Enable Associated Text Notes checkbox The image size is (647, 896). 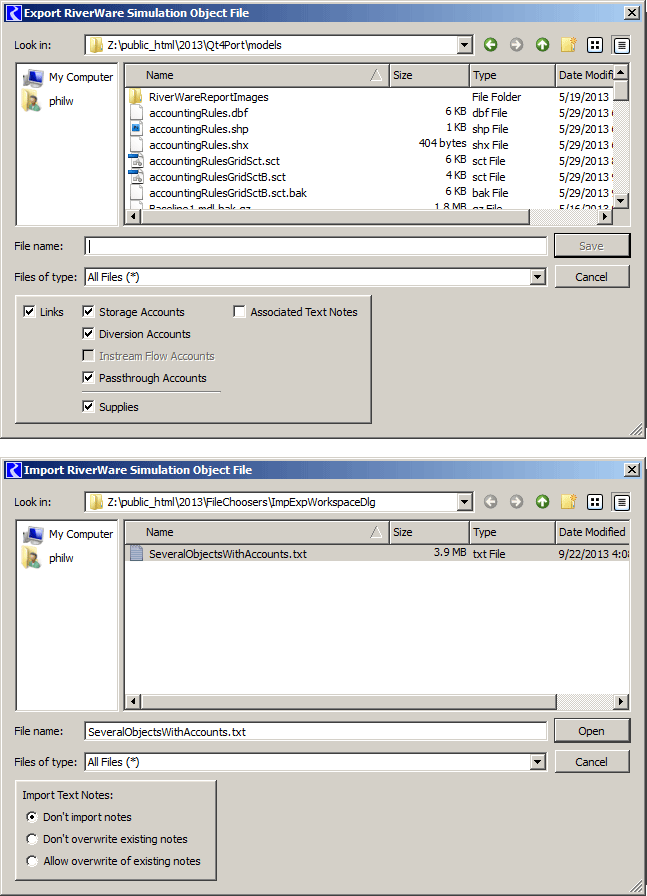[239, 311]
